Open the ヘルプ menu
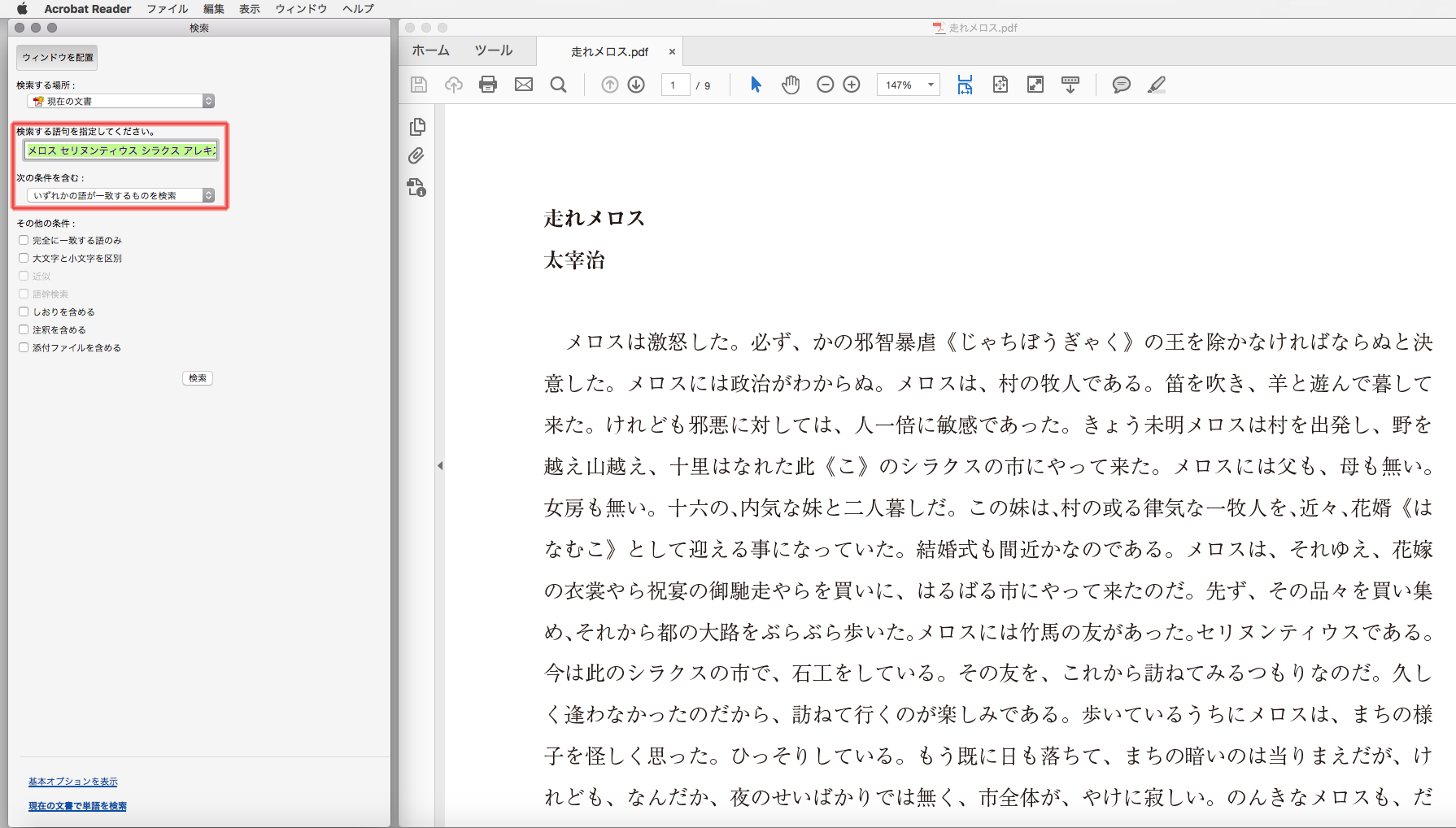Screen dimensions: 1456x828 pos(359,8)
